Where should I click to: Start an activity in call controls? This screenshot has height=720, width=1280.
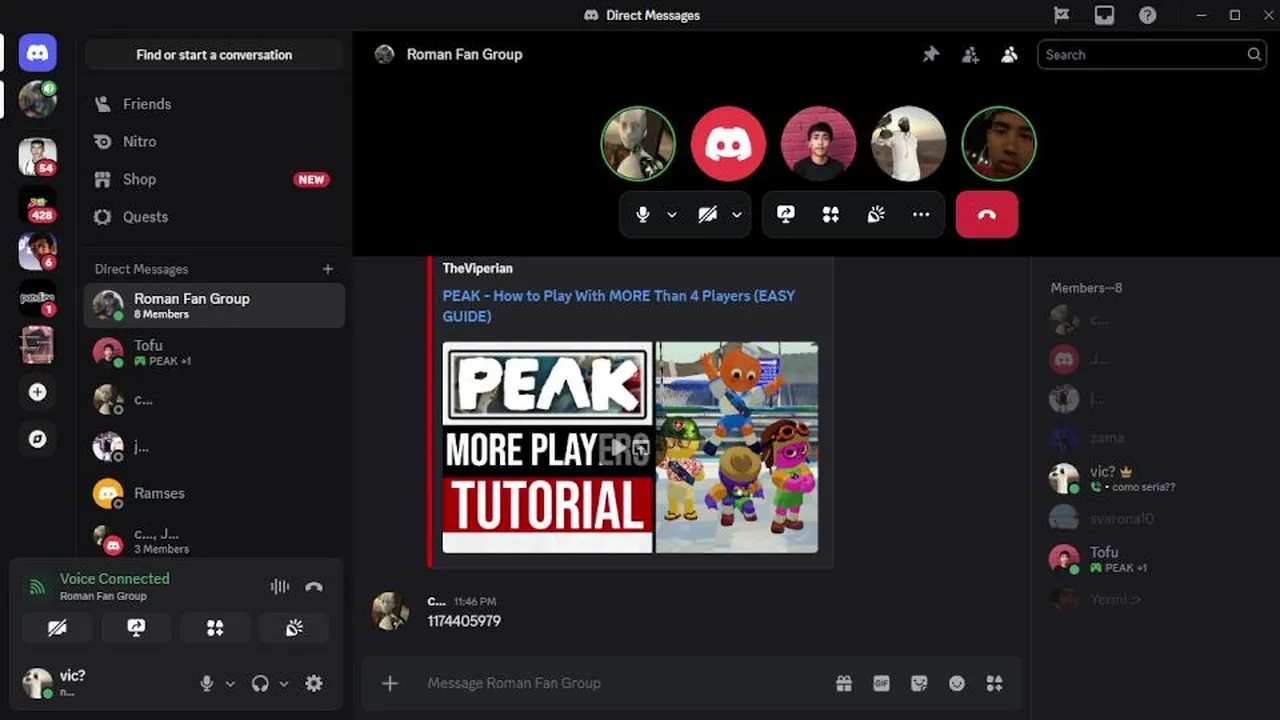point(831,214)
